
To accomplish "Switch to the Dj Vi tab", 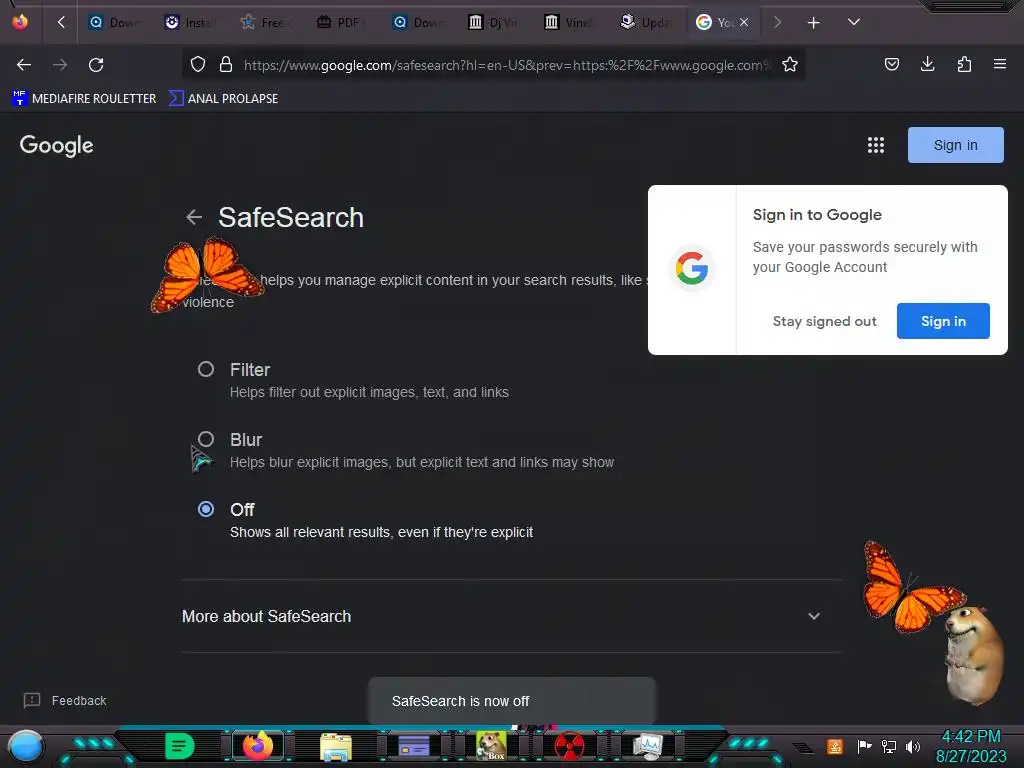I will coord(494,23).
